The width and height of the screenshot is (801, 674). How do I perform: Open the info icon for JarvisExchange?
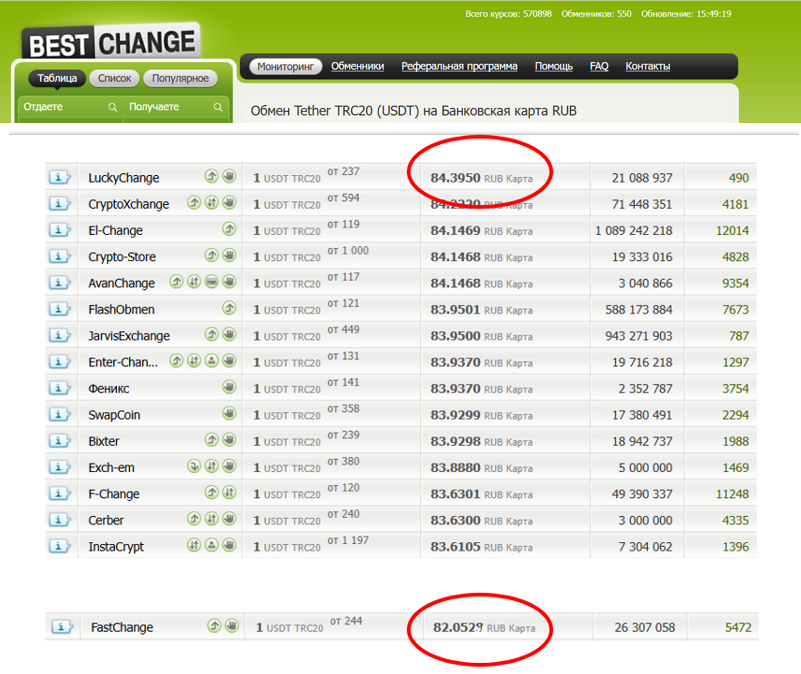click(59, 335)
